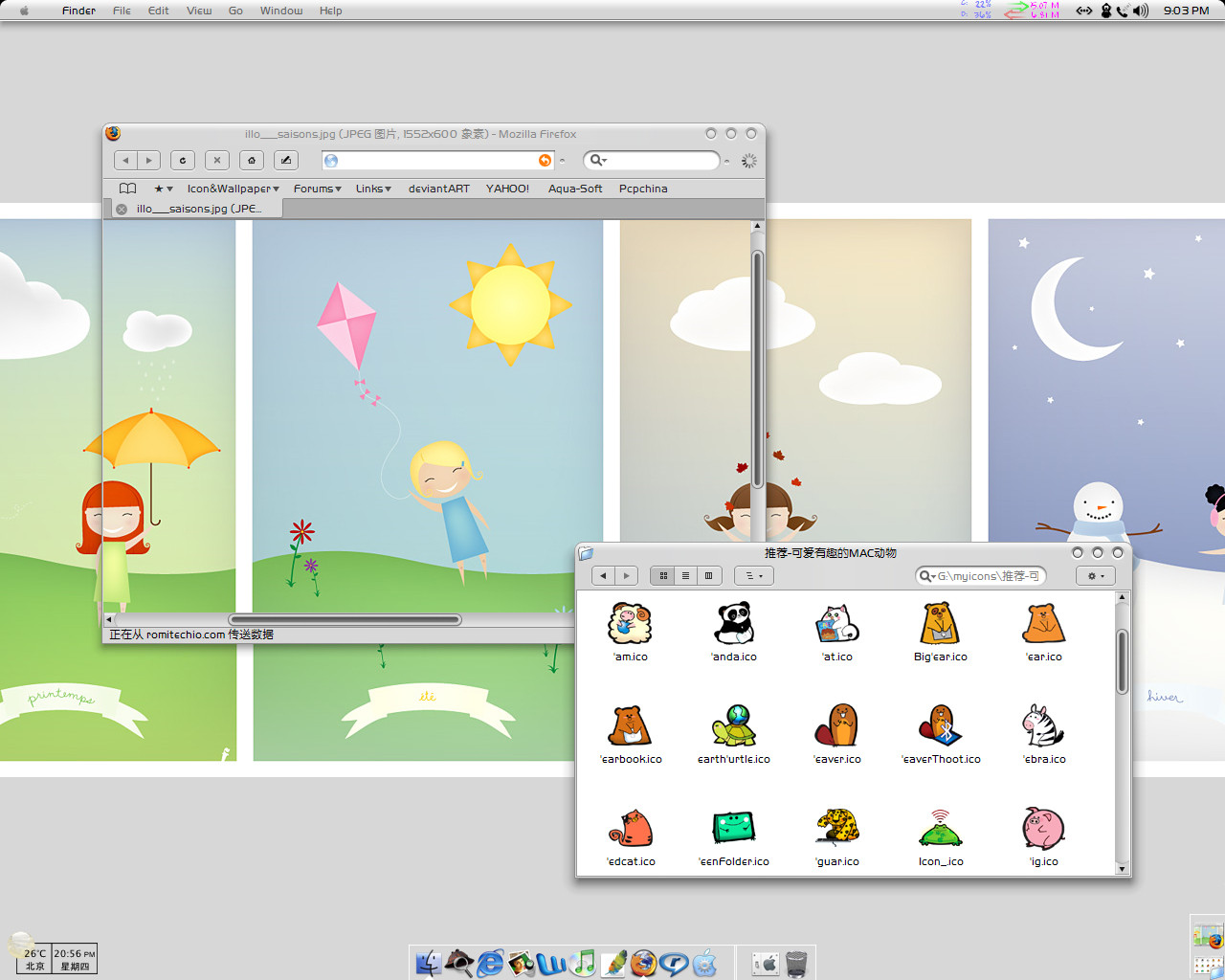Viewport: 1225px width, 980px height.
Task: Select the illo___saisons.jpg tab
Action: (199, 209)
